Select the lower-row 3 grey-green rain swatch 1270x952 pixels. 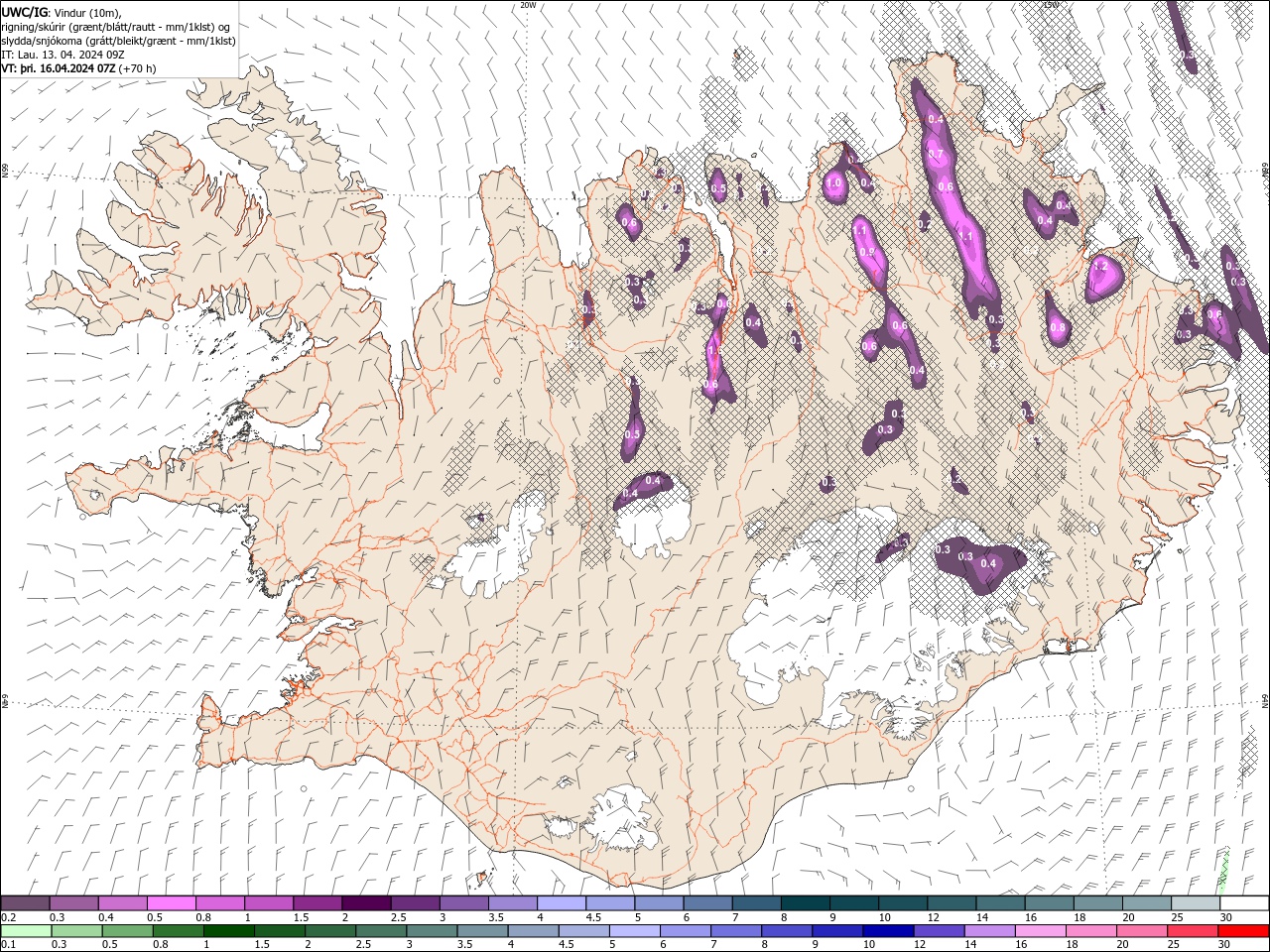(x=432, y=931)
